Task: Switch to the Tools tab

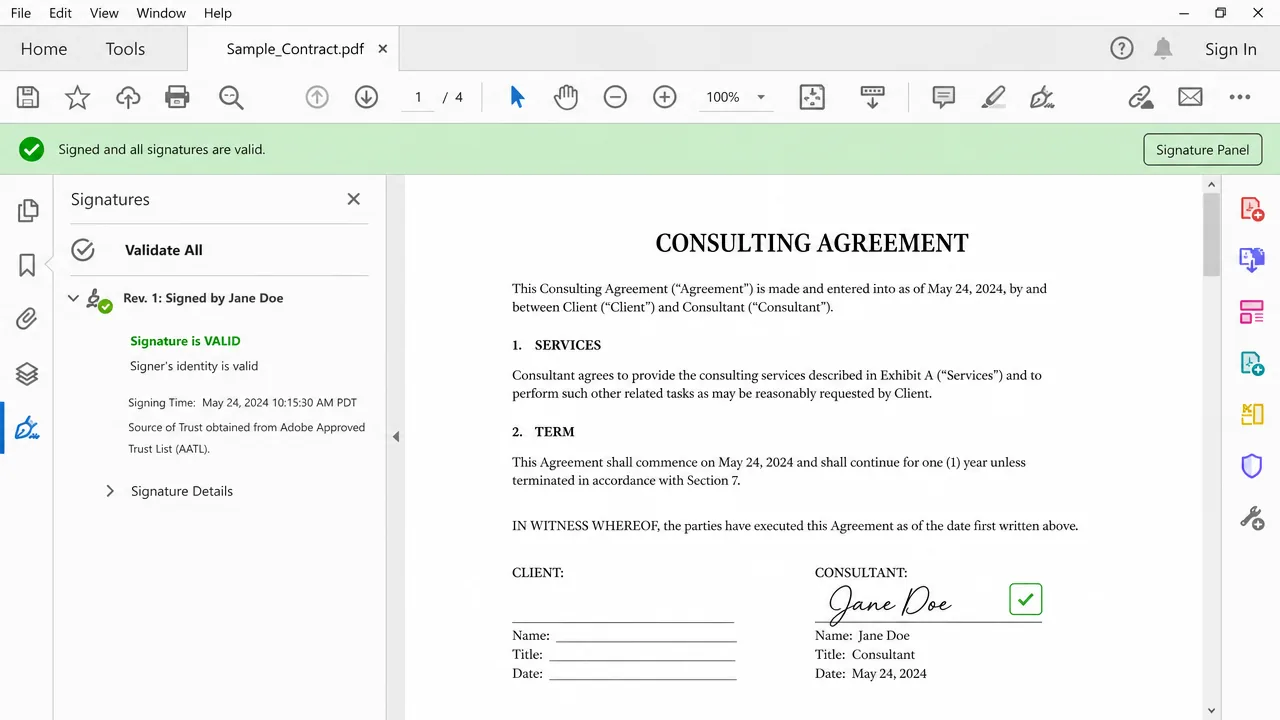Action: click(125, 49)
